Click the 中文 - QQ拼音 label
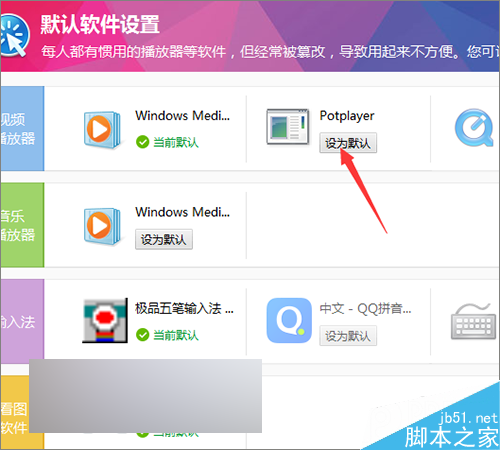Viewport: 500px width, 450px height. pos(365,308)
